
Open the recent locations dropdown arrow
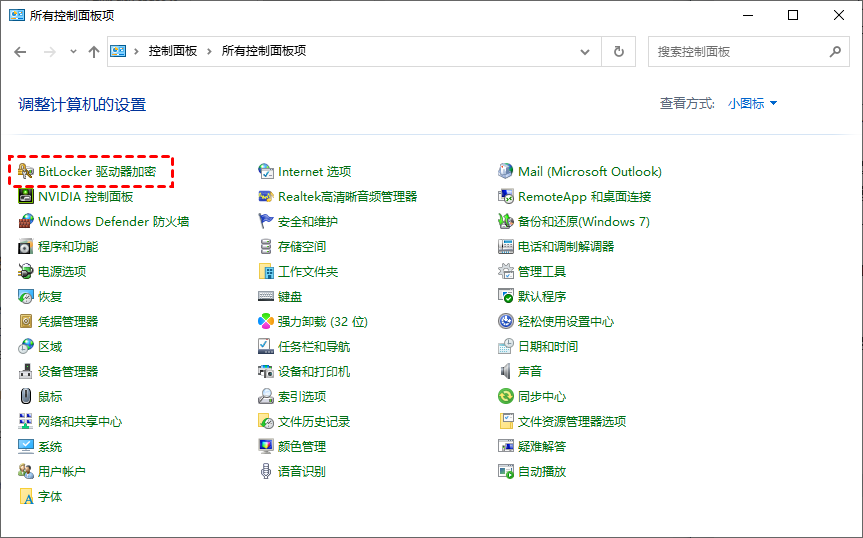coord(73,52)
